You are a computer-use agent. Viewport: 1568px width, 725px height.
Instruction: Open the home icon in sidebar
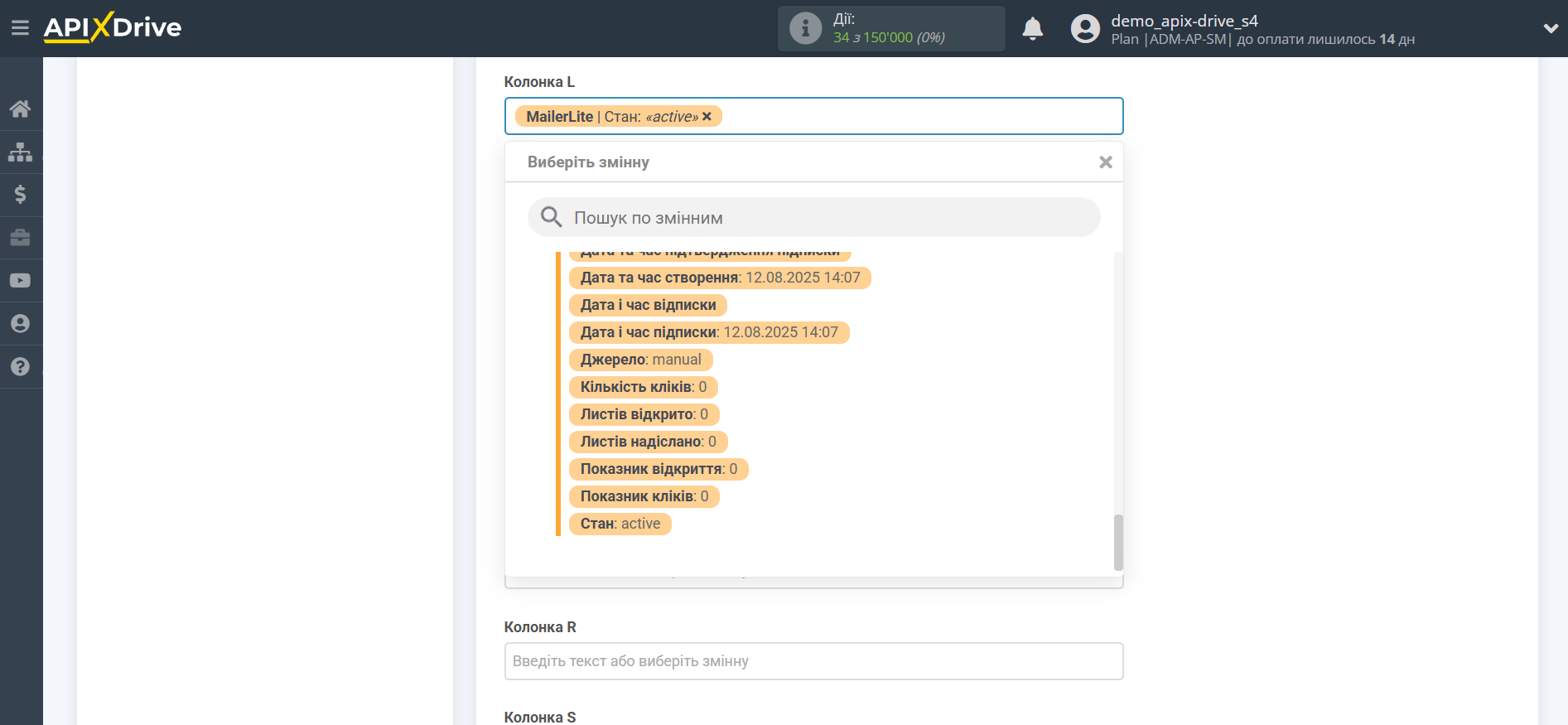click(x=21, y=109)
